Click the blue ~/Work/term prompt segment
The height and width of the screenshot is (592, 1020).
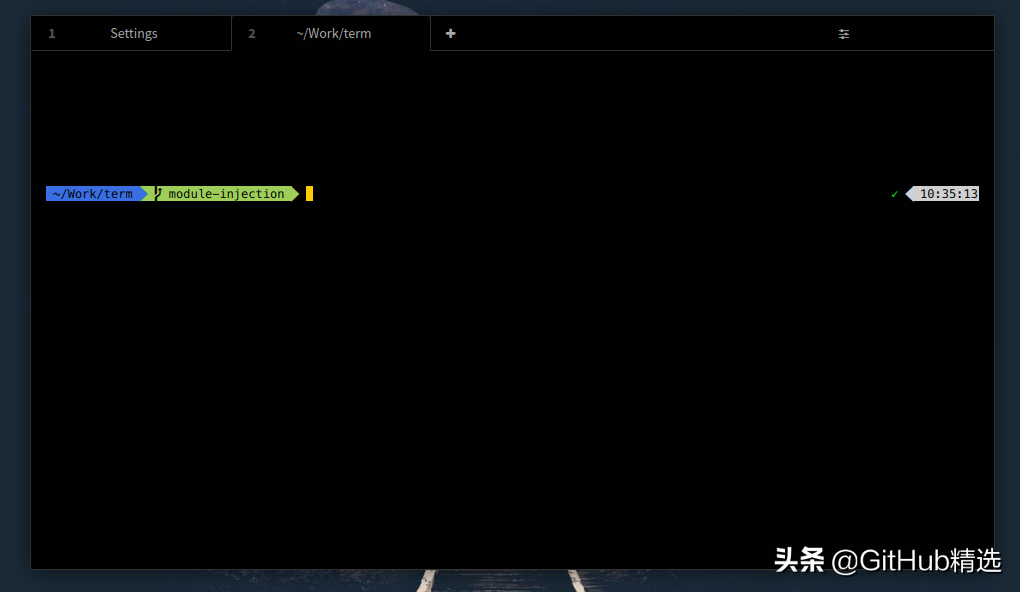click(x=93, y=194)
